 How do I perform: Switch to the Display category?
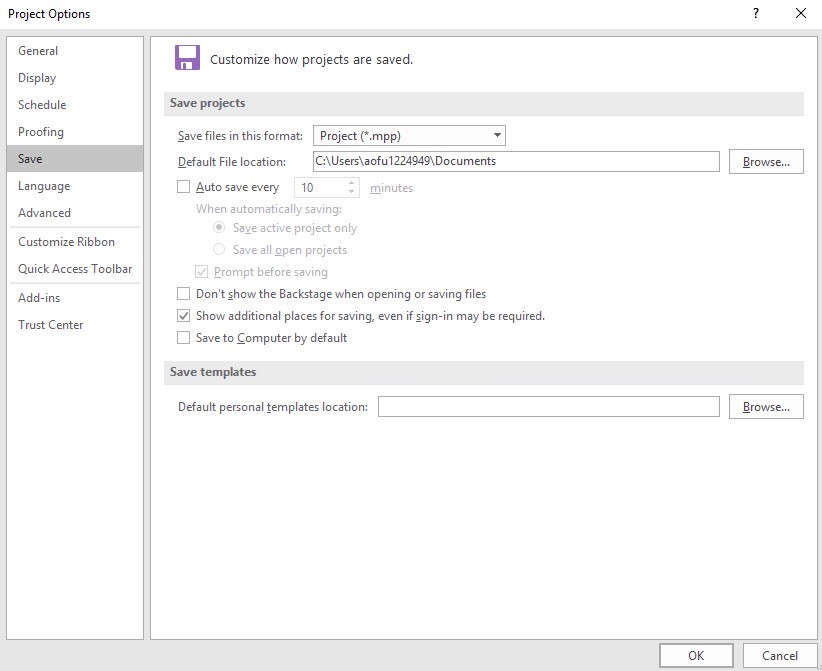(74, 78)
